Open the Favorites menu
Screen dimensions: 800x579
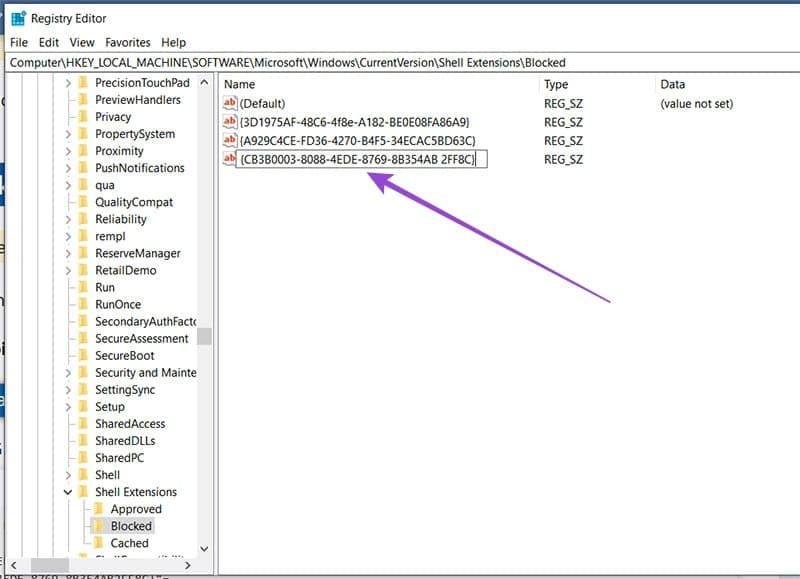[x=128, y=42]
